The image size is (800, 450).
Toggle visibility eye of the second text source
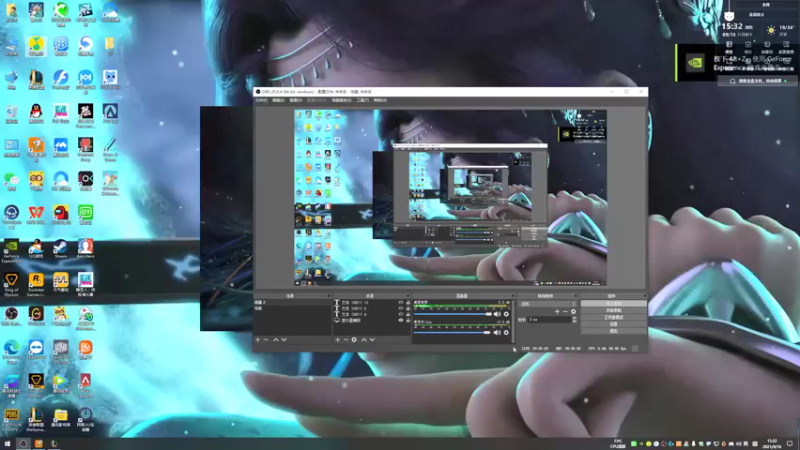point(401,309)
